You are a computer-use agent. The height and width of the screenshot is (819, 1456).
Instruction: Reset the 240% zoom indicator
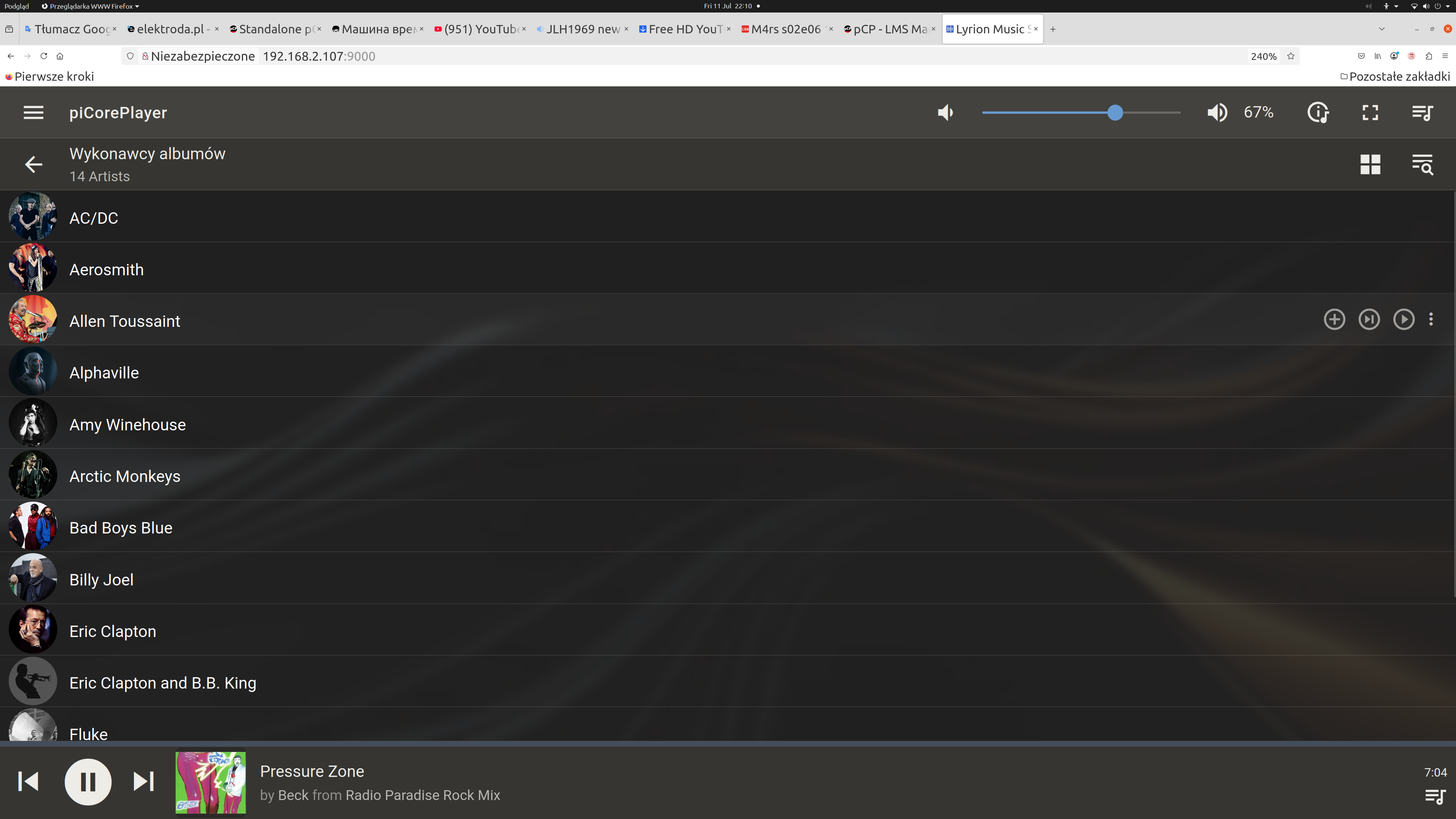pyautogui.click(x=1263, y=56)
